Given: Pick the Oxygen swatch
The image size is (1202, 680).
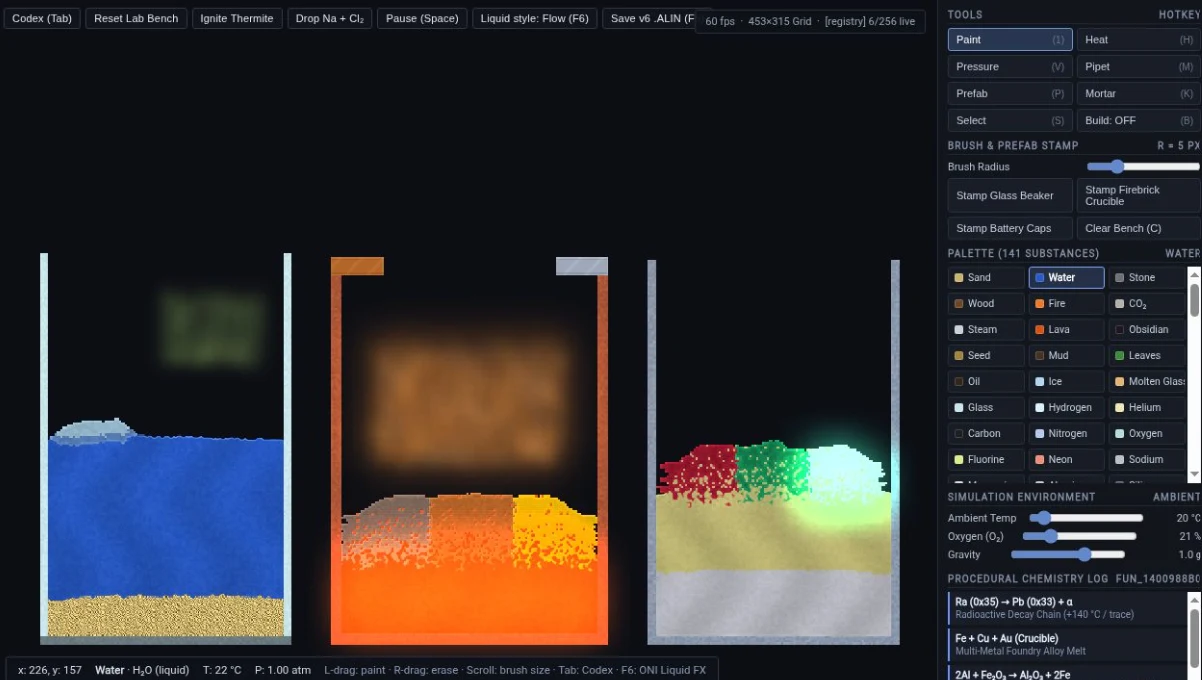Looking at the screenshot, I should [1147, 433].
